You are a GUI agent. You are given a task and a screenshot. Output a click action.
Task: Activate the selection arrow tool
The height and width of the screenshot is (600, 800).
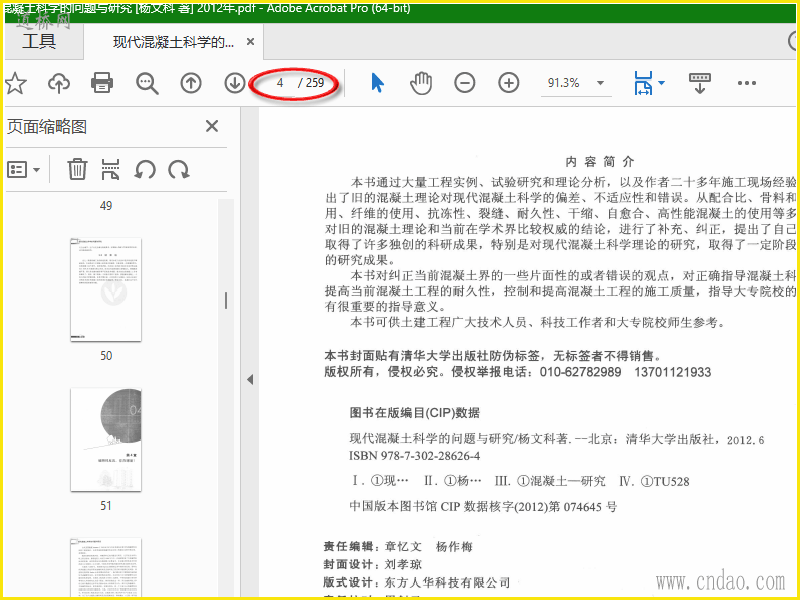click(x=378, y=83)
